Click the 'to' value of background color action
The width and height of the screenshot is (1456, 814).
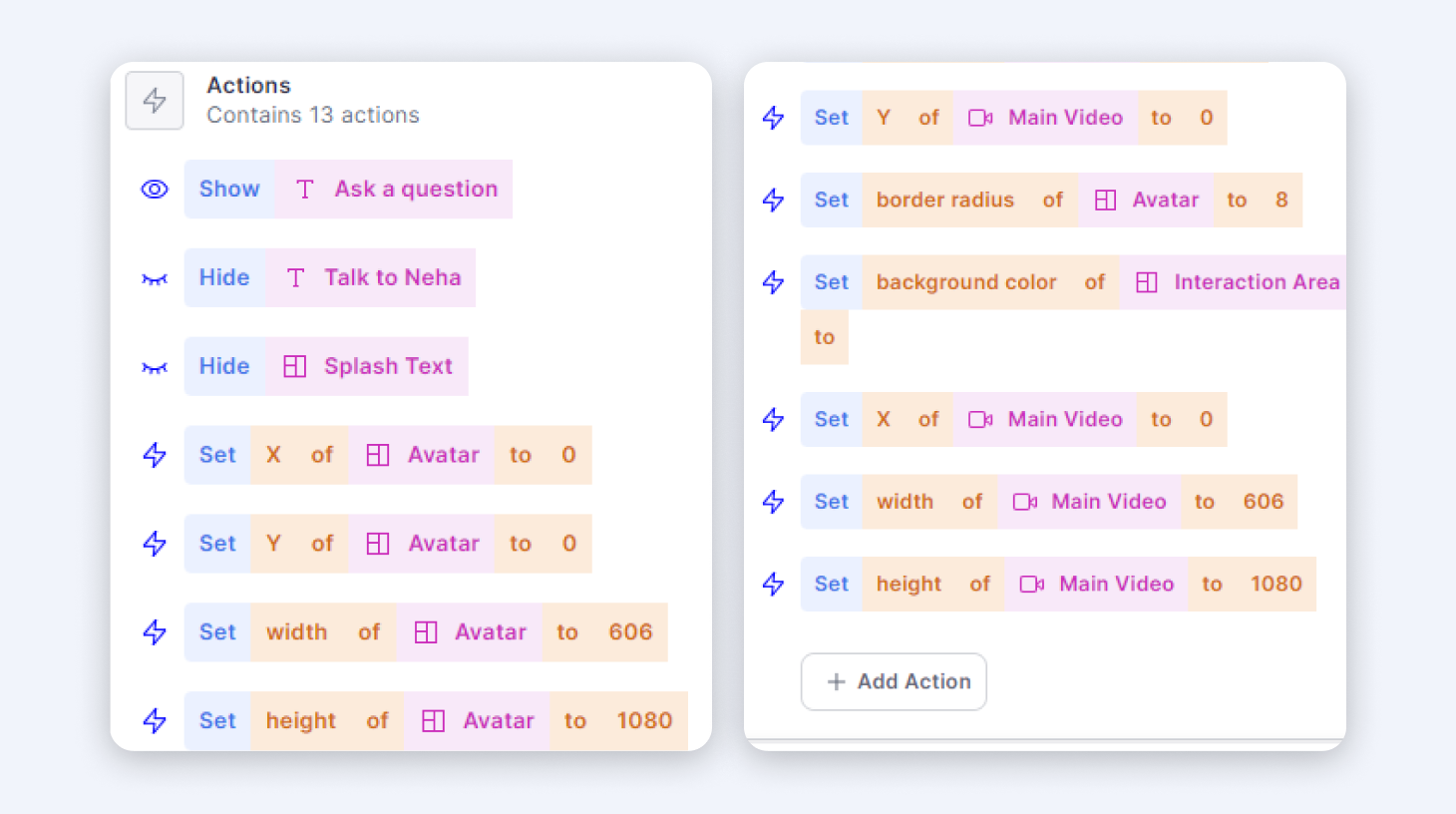tap(824, 337)
